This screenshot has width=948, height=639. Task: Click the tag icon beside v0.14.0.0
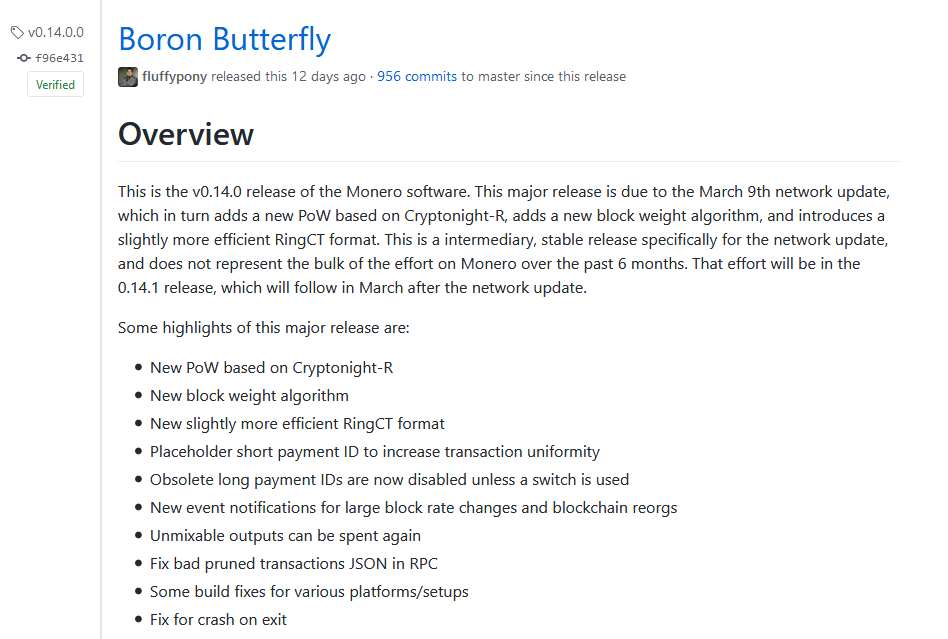[16, 31]
